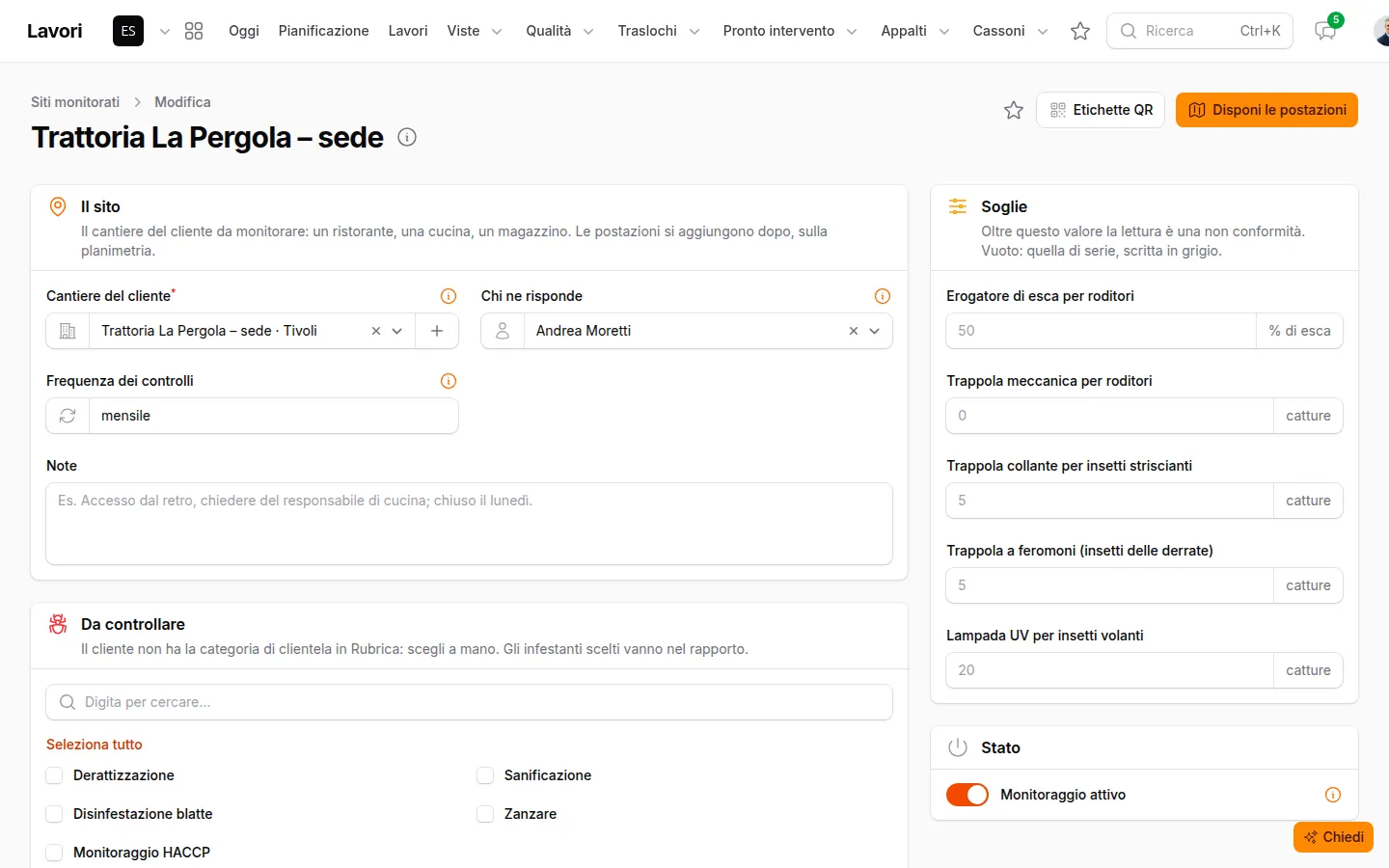This screenshot has width=1389, height=868.
Task: Click the Ricerca search box
Action: point(1200,31)
